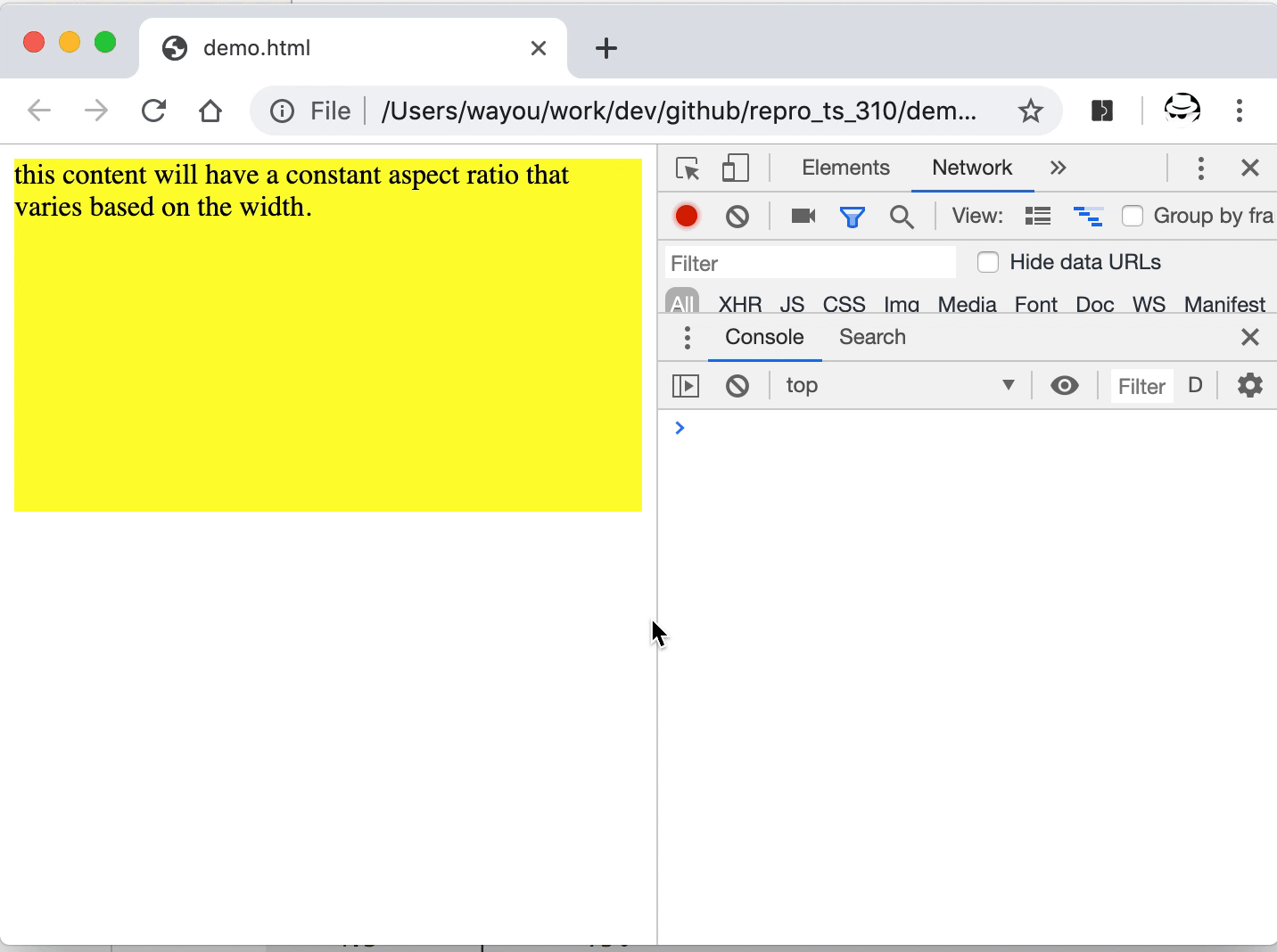1277x952 pixels.
Task: Open the drawer's three-dot more tools menu
Action: pyautogui.click(x=687, y=337)
